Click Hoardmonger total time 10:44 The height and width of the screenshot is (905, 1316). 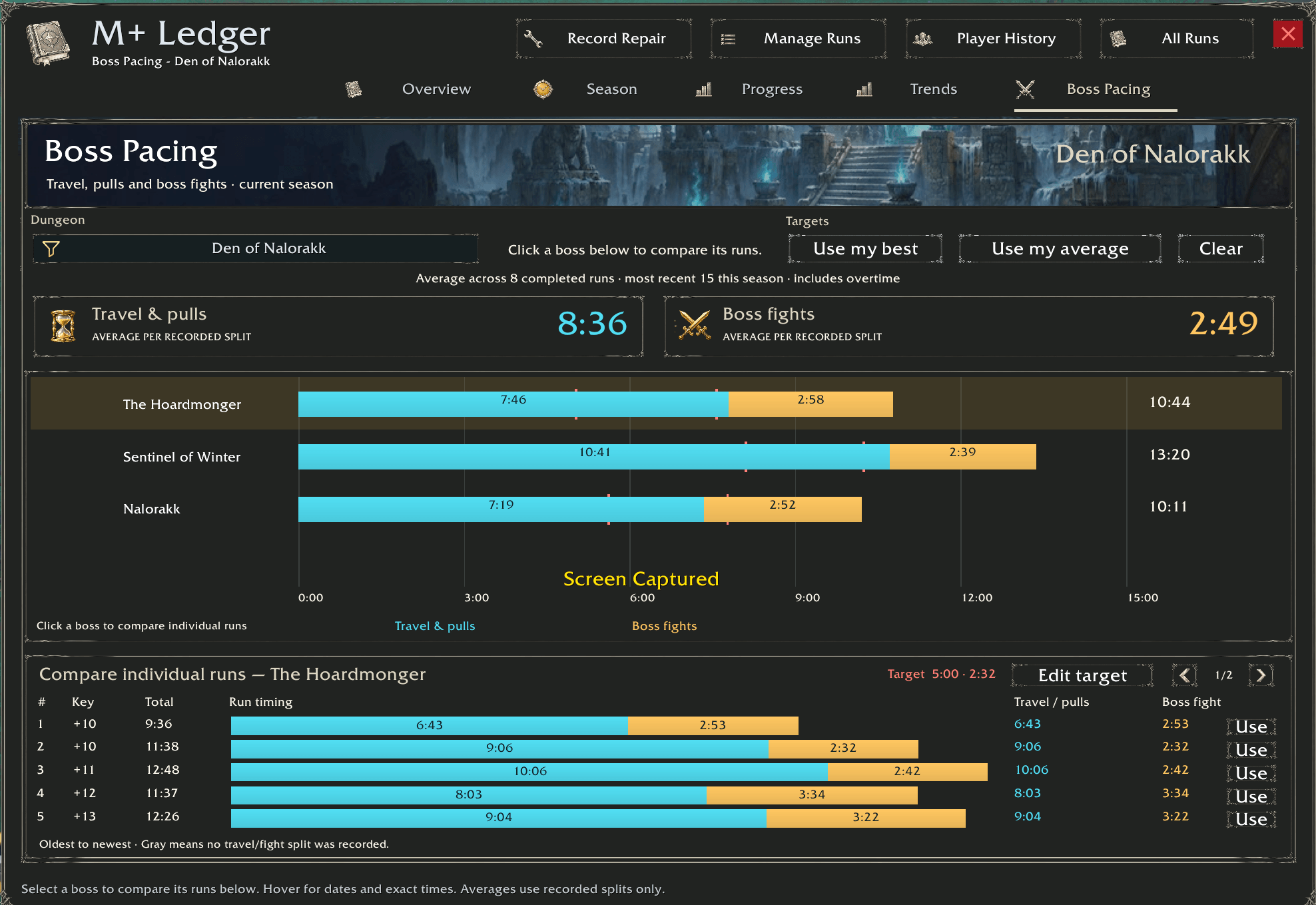(1169, 402)
